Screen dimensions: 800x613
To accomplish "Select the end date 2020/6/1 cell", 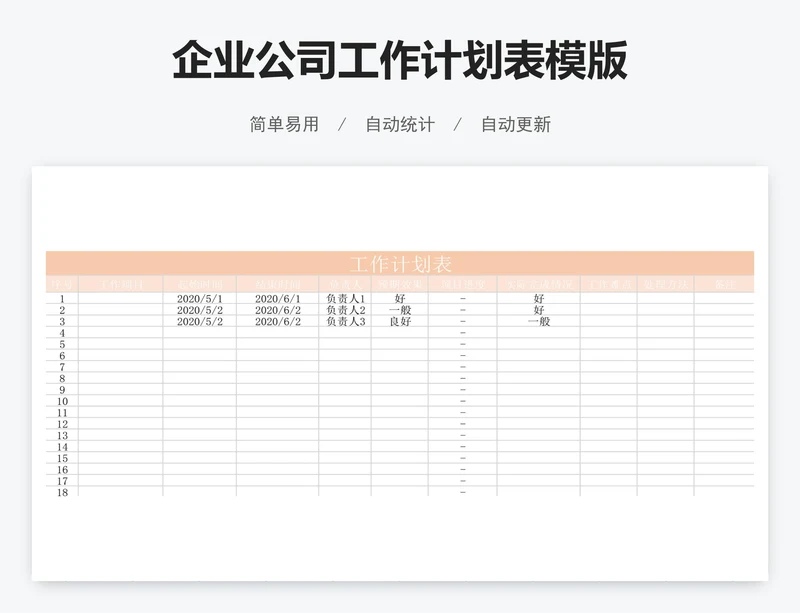I will pos(278,299).
